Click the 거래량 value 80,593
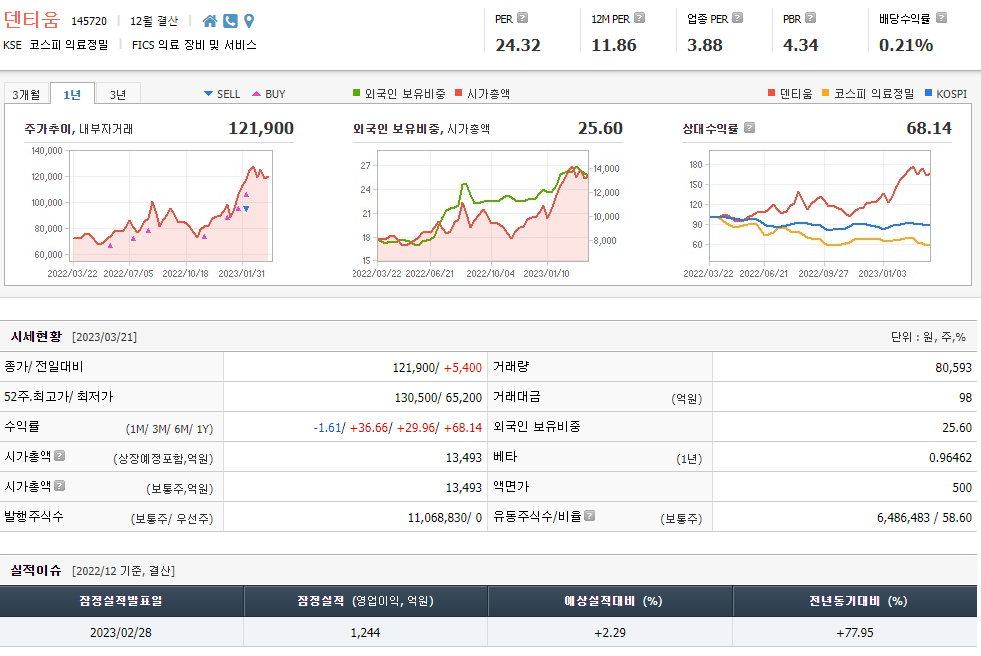Screen dimensions: 981x656 pos(953,368)
